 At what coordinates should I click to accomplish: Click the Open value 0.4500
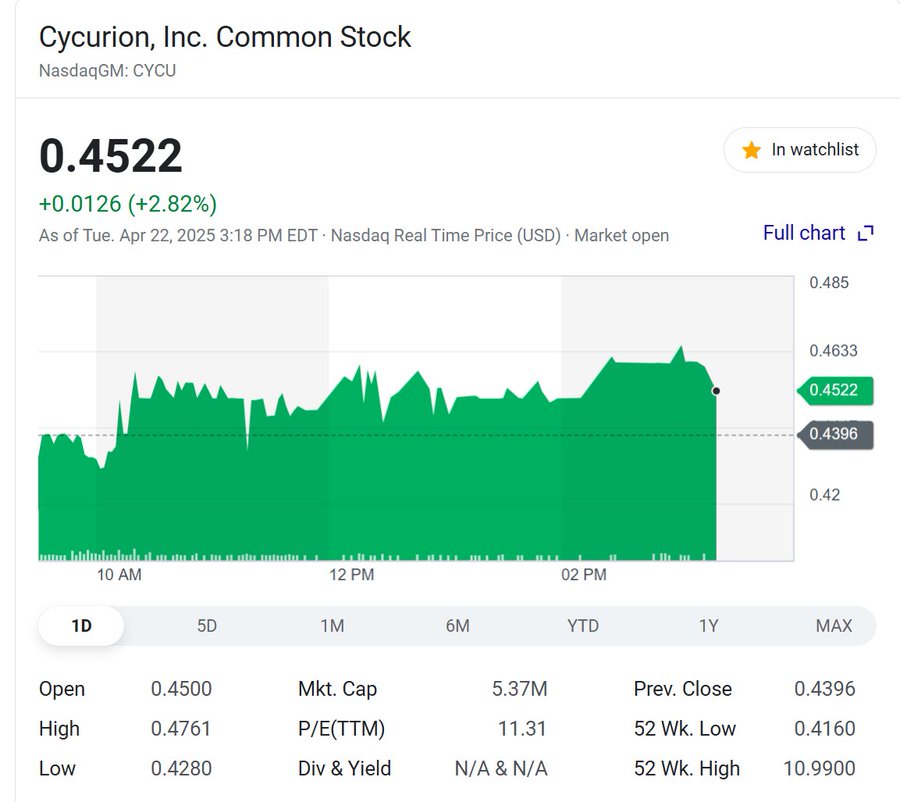click(x=181, y=689)
